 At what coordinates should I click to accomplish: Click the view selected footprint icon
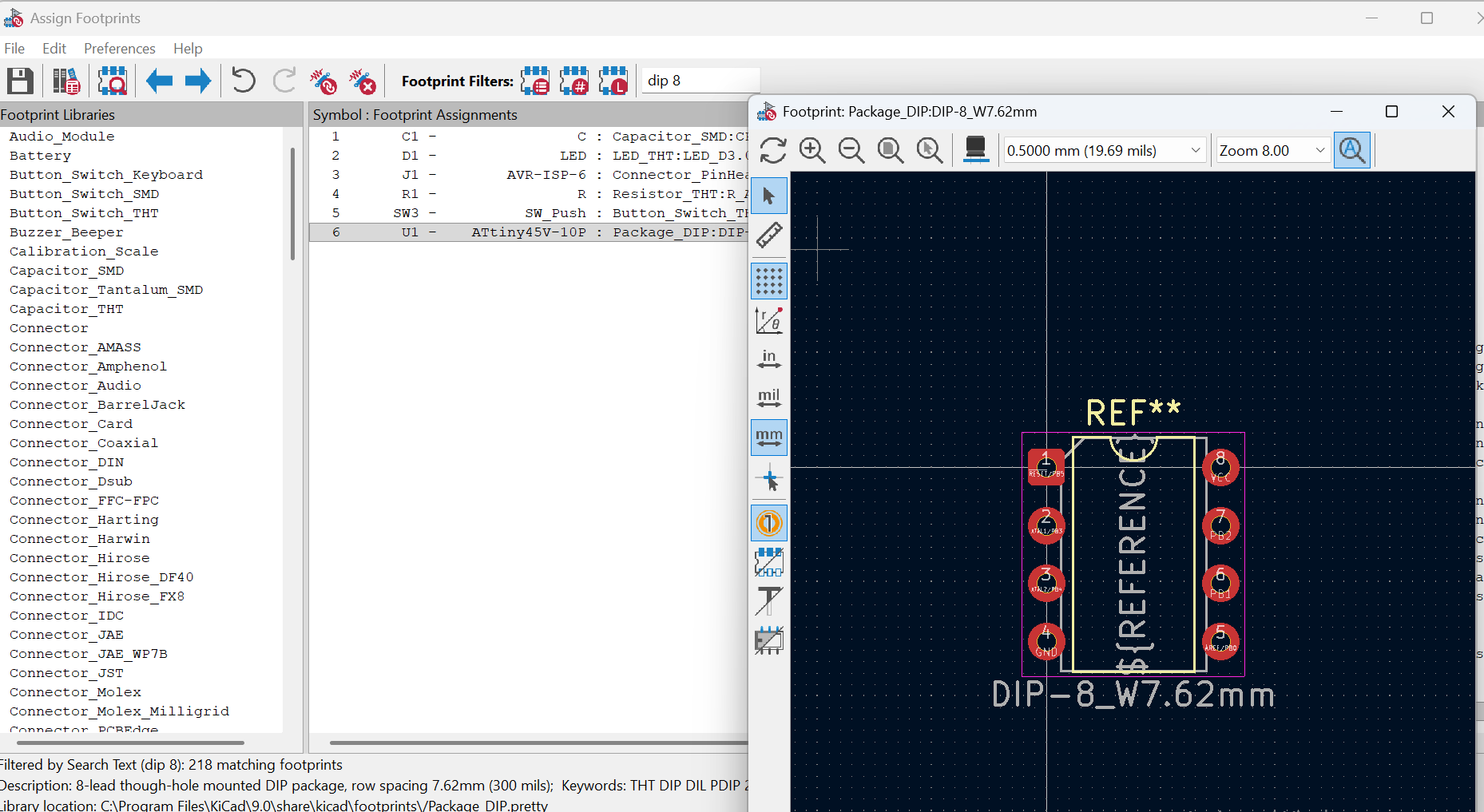(113, 81)
